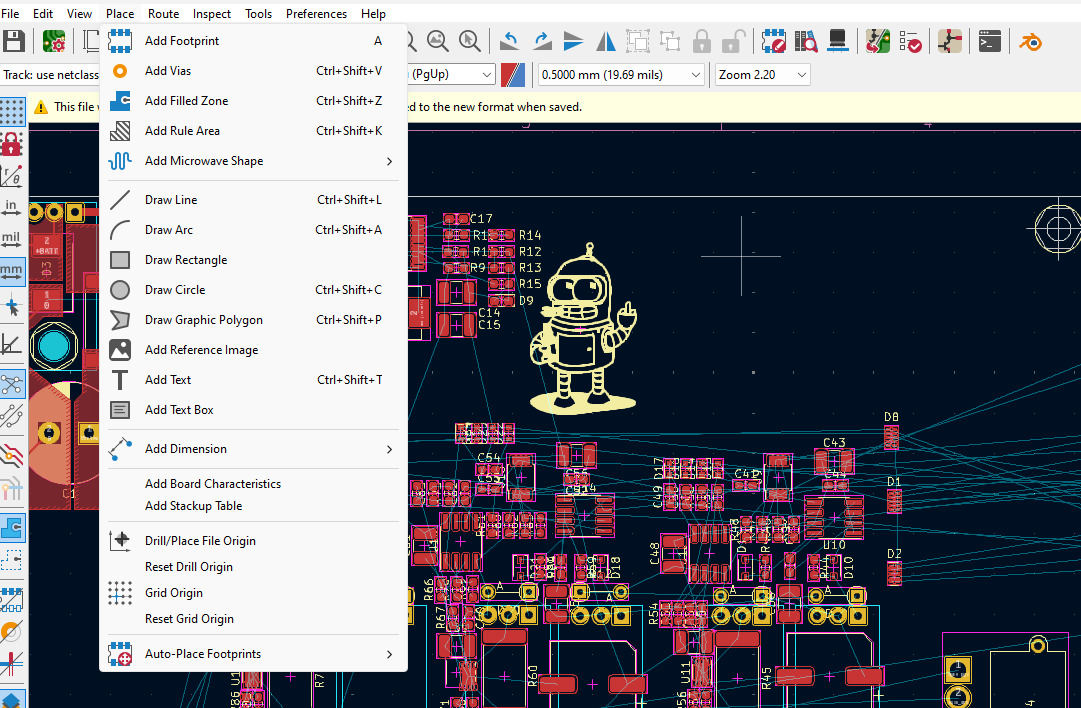Open the layer selector (PgUp) dropdown
Image resolution: width=1081 pixels, height=708 pixels.
(x=451, y=74)
